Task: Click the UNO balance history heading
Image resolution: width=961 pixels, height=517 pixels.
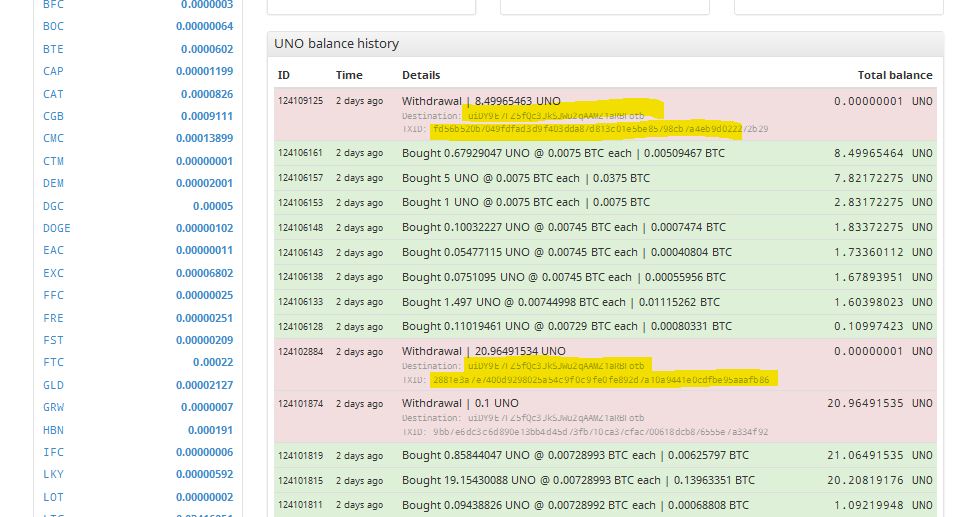Action: click(336, 43)
